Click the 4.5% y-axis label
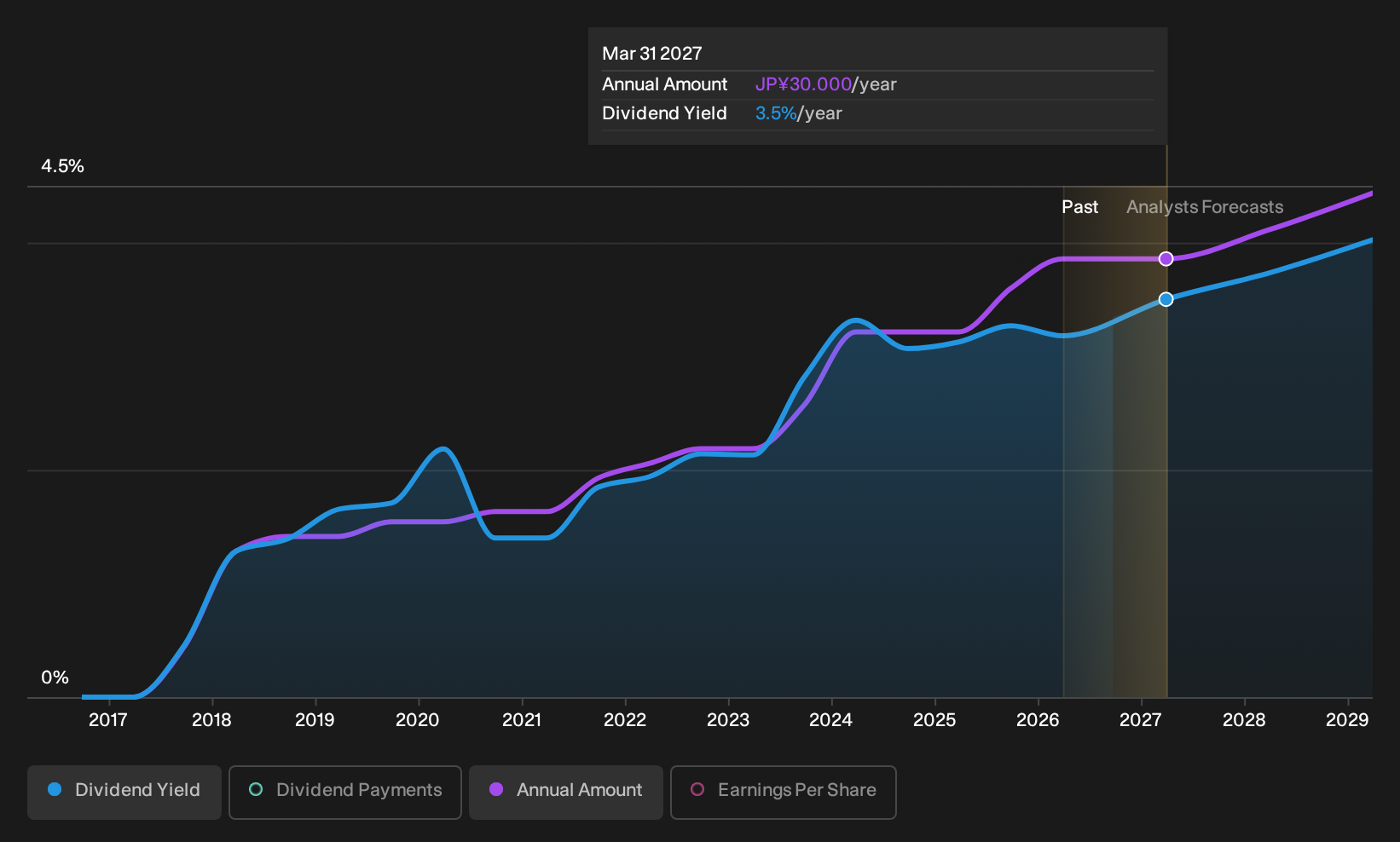Image resolution: width=1400 pixels, height=842 pixels. (62, 166)
